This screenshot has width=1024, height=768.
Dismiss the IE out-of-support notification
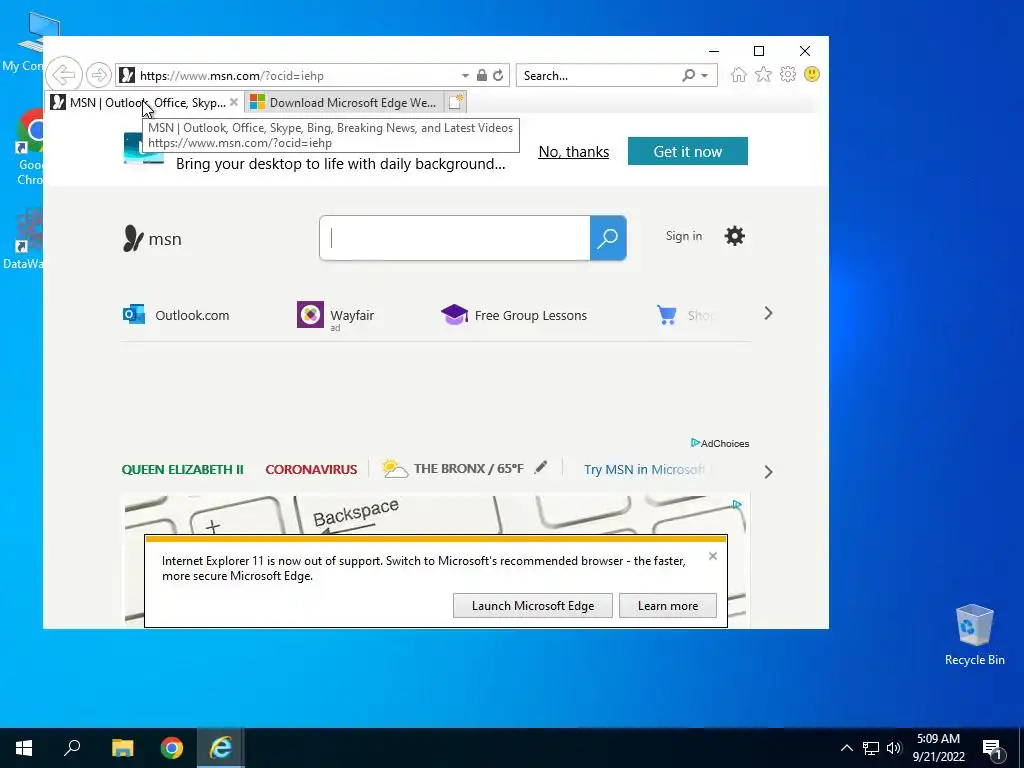712,556
